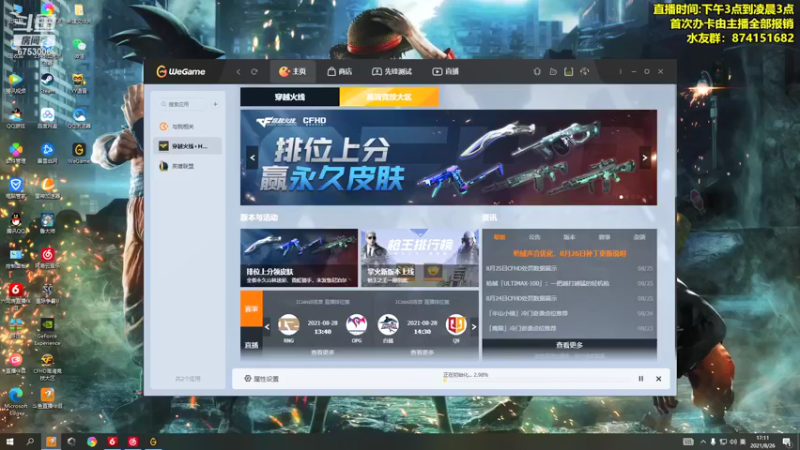Open the headset support icon

point(585,72)
